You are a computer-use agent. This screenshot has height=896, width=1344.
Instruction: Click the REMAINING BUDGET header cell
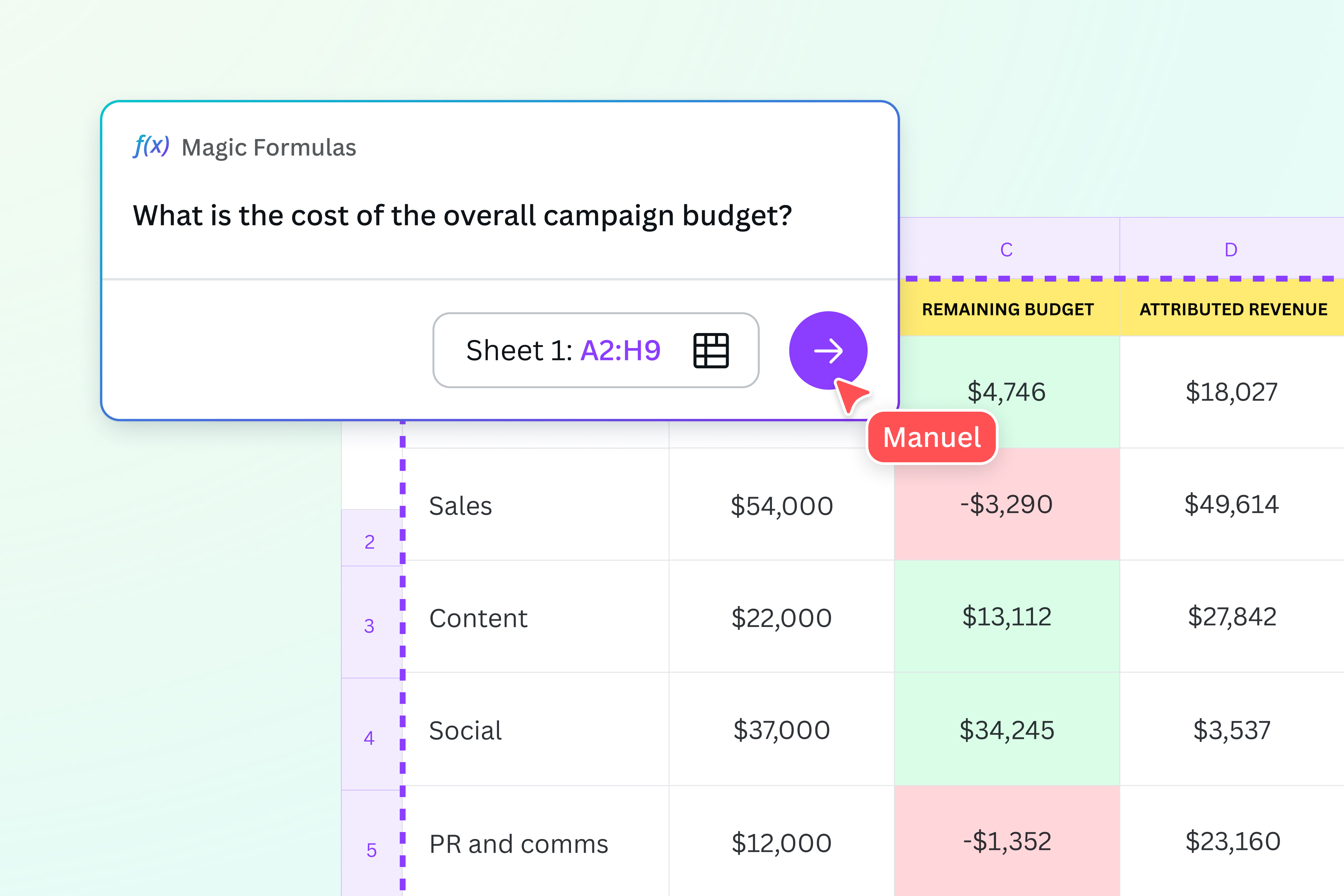tap(1007, 309)
